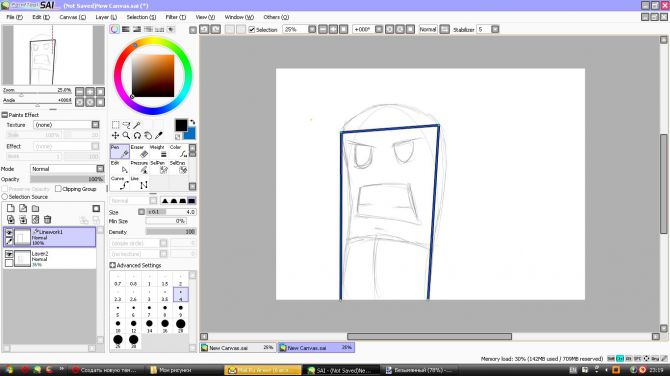Select the Eraser tool
This screenshot has width=670, height=376.
[x=139, y=151]
